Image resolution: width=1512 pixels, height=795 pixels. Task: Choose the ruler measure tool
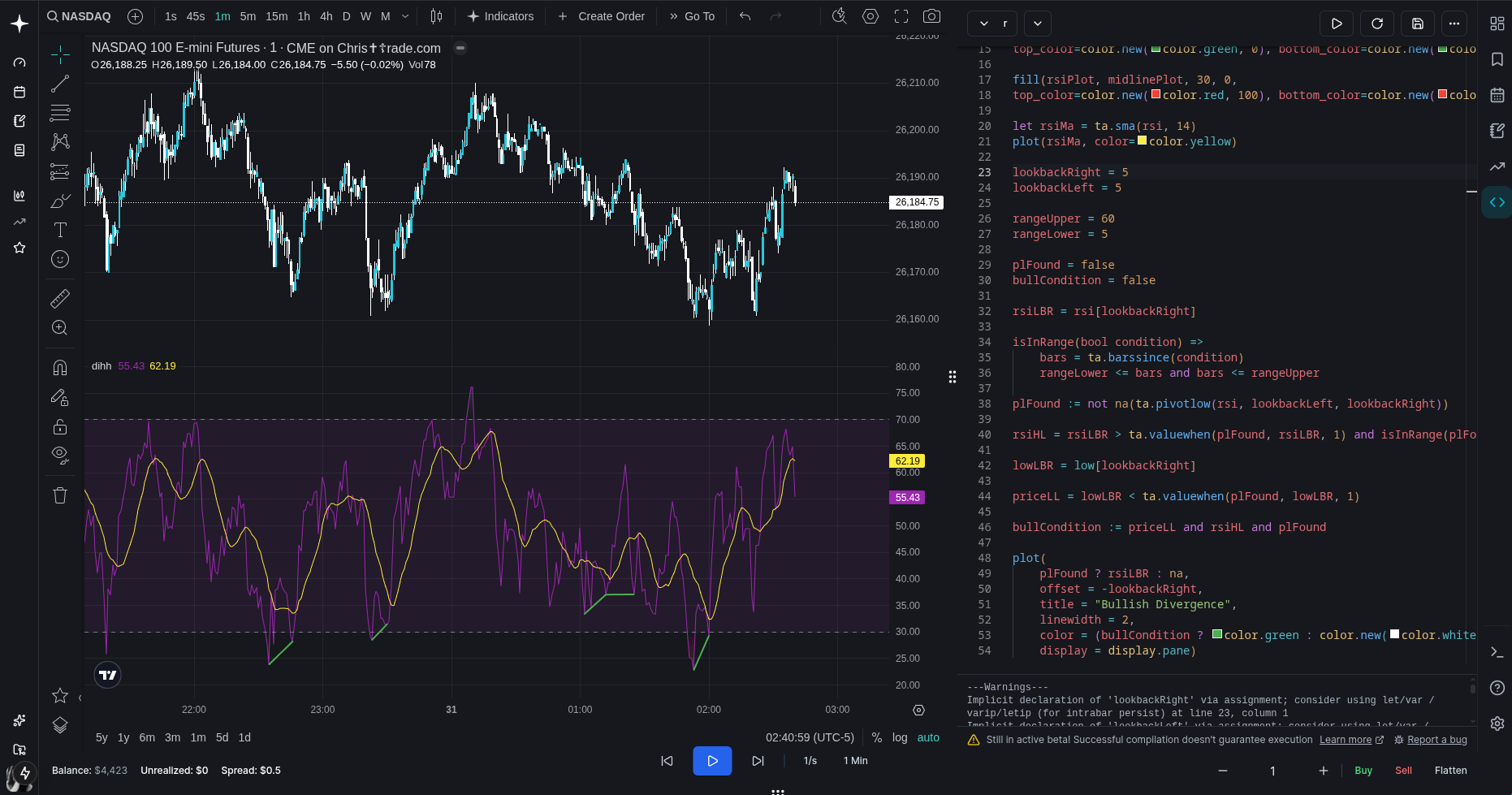60,299
